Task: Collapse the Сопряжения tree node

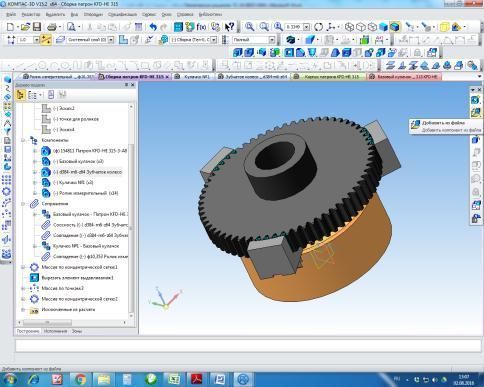Action: 23,204
